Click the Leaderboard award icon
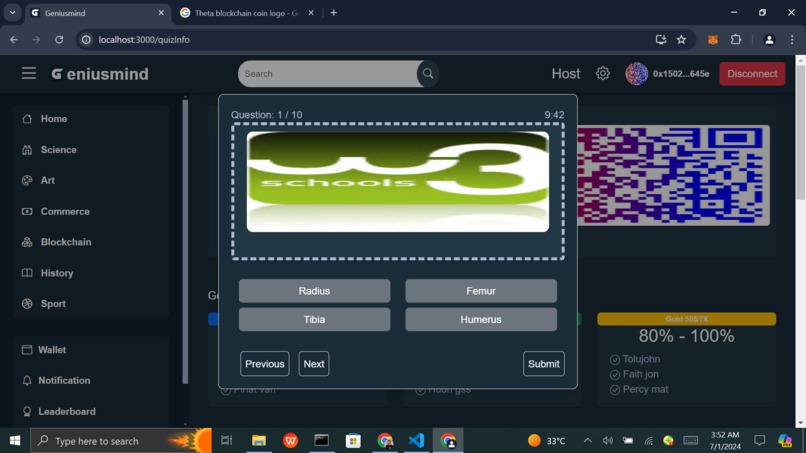The width and height of the screenshot is (806, 453). 27,411
